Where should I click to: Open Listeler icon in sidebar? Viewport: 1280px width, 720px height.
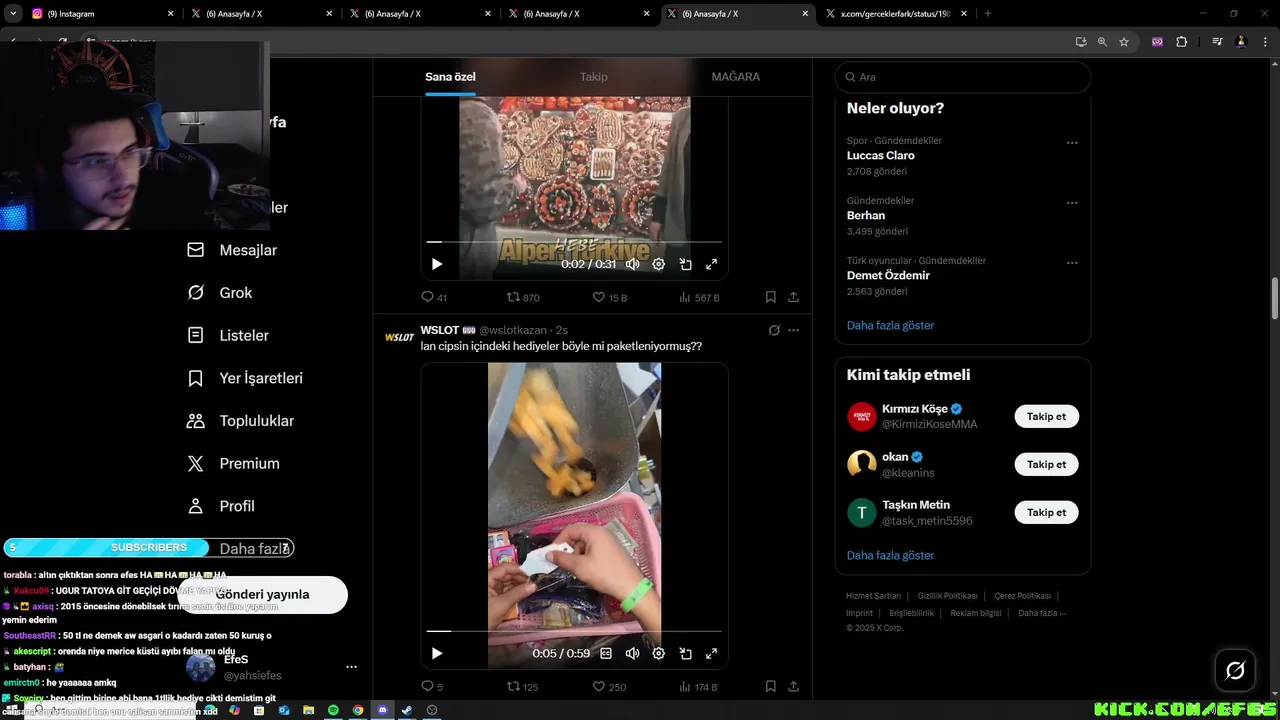[196, 335]
